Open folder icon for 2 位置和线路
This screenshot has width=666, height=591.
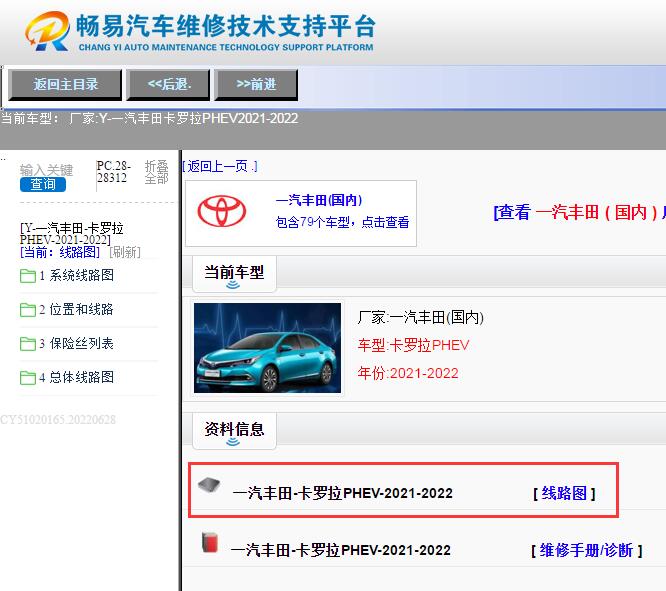coord(28,310)
